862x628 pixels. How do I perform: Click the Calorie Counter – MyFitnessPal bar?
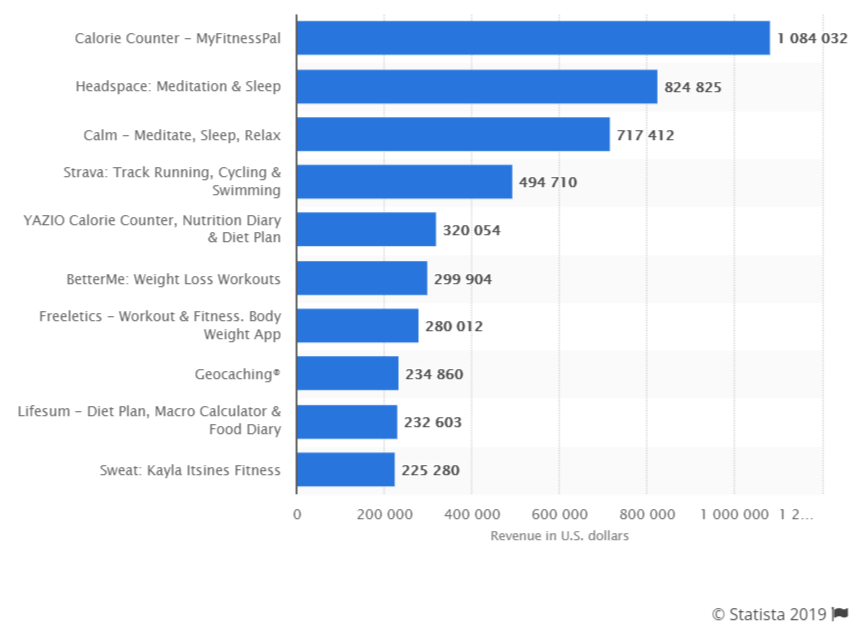533,38
